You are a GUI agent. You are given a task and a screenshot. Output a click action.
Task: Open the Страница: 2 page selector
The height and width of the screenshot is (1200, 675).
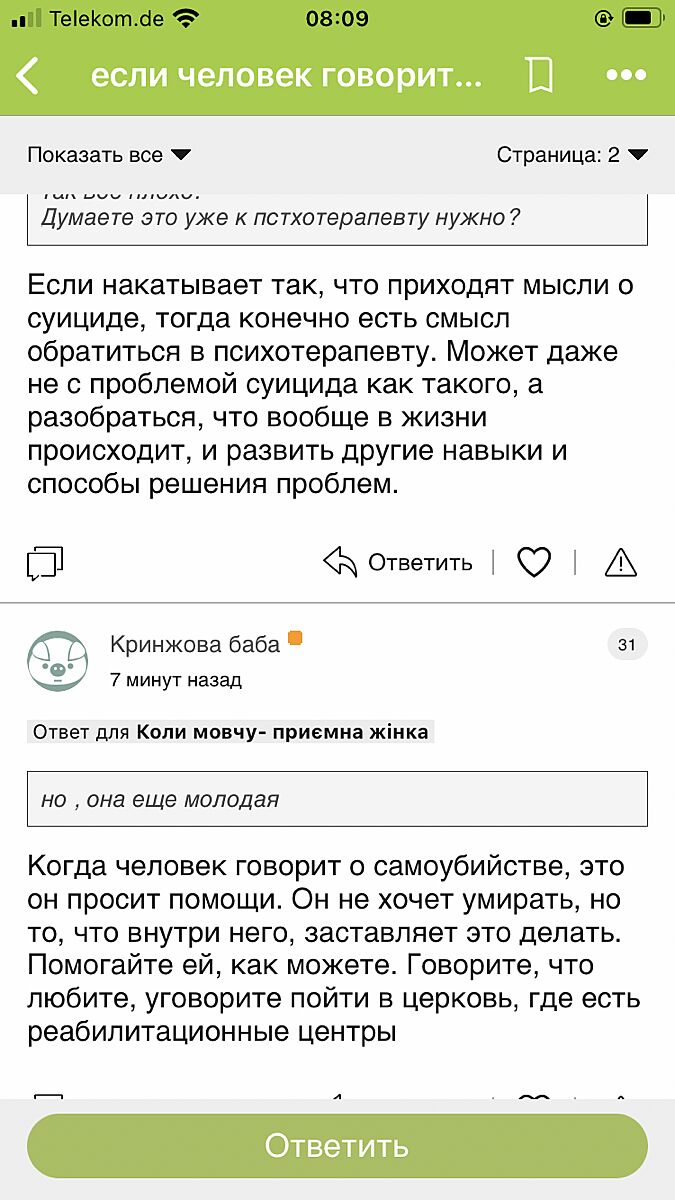(x=572, y=155)
